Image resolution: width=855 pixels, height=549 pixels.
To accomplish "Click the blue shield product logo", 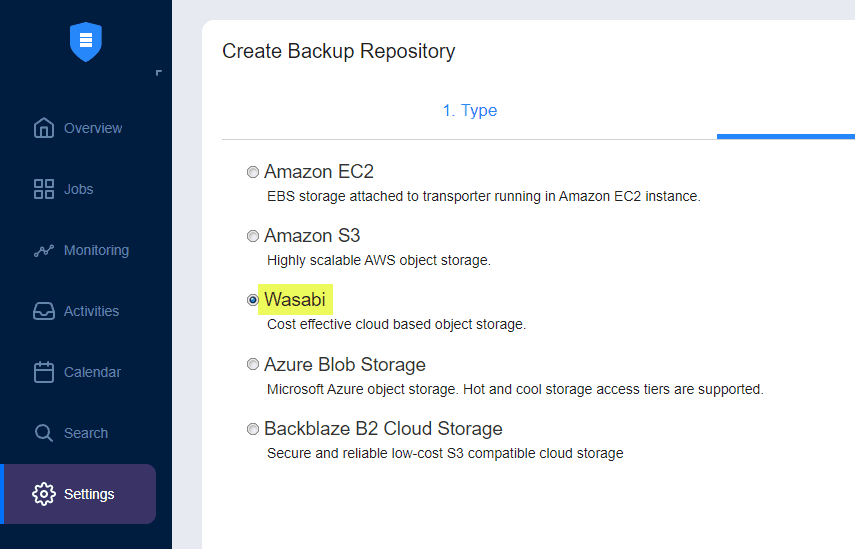I will pyautogui.click(x=85, y=41).
